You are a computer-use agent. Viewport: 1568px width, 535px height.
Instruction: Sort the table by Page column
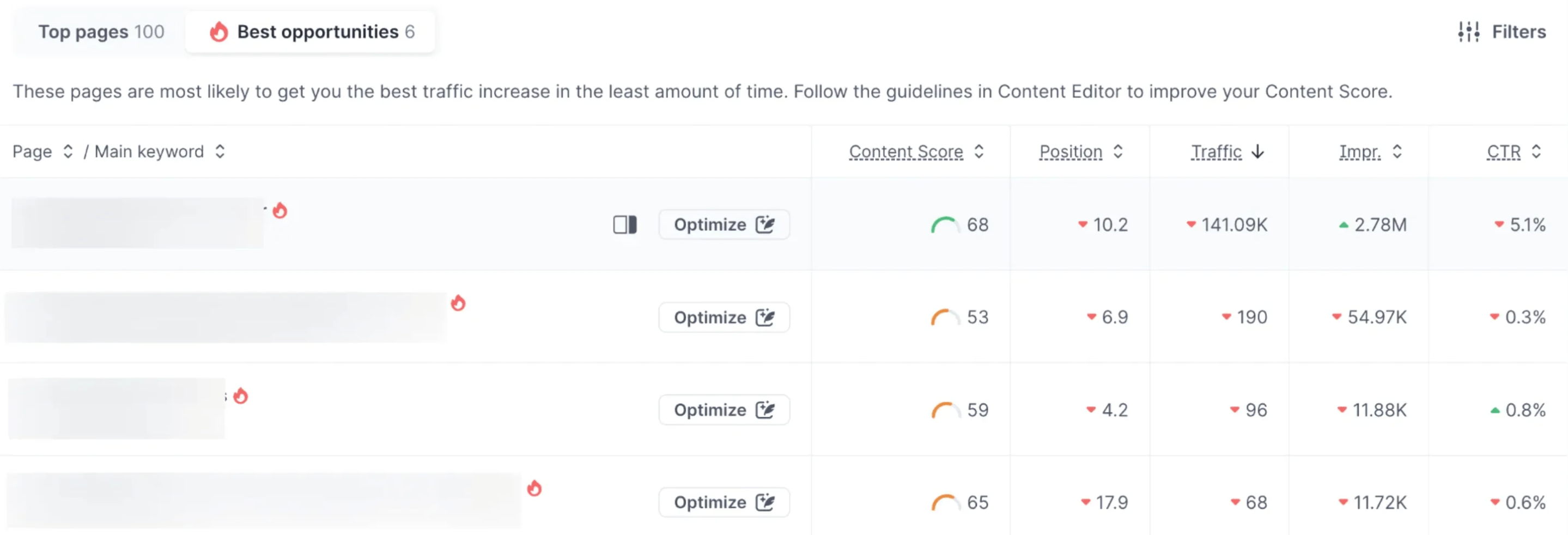(x=68, y=151)
